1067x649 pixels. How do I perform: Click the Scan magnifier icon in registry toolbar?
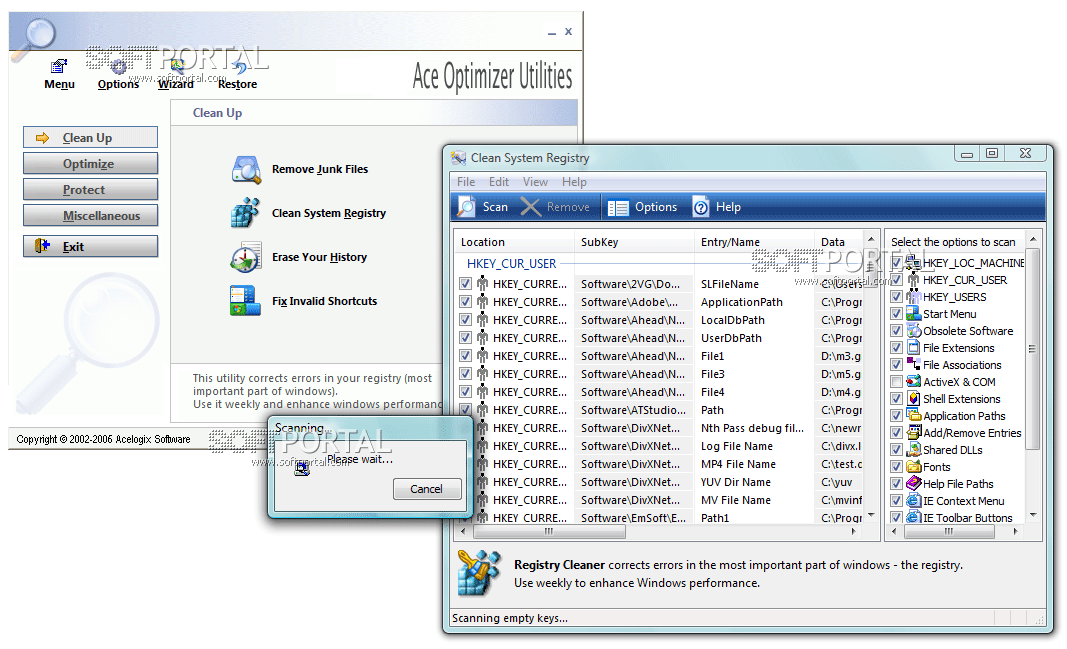click(x=467, y=207)
